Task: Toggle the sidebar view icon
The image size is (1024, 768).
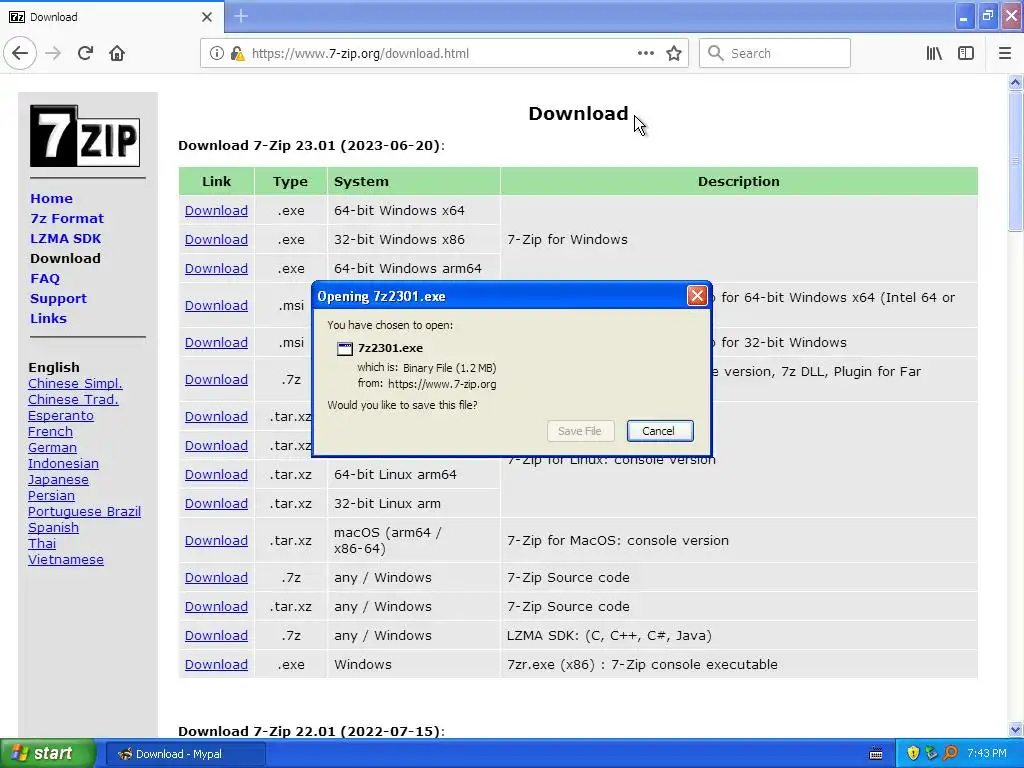Action: [x=966, y=53]
